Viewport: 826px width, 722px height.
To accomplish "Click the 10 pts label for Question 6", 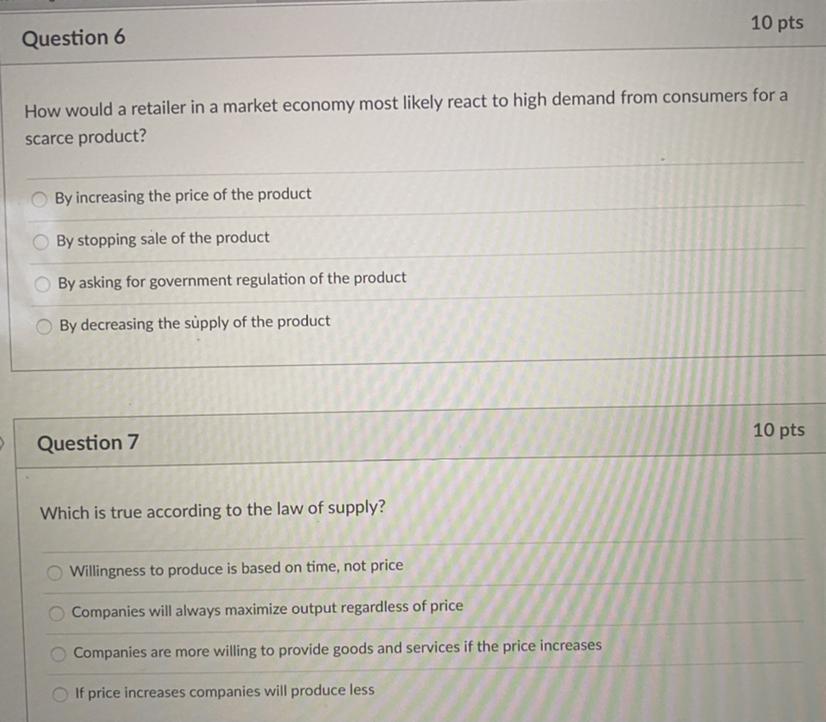I will click(x=777, y=23).
